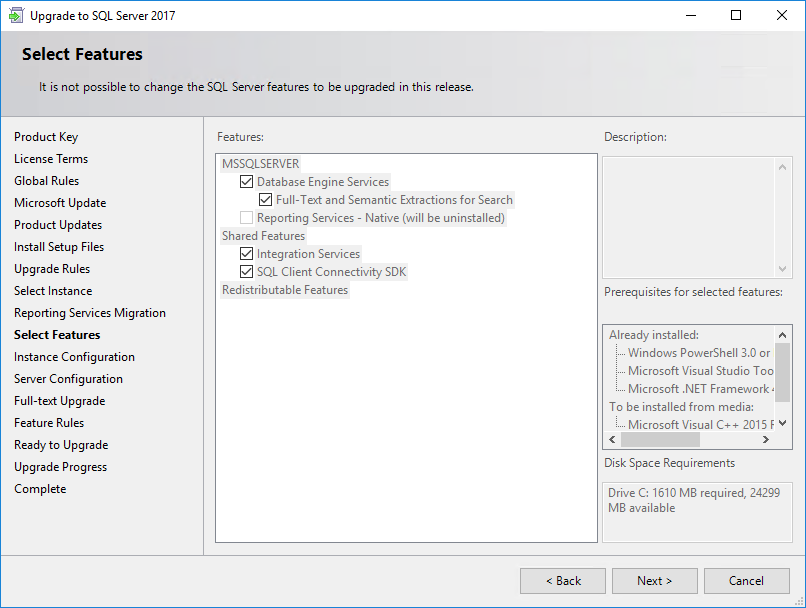Image resolution: width=806 pixels, height=608 pixels.
Task: Toggle Integration Services checkbox
Action: click(x=246, y=254)
